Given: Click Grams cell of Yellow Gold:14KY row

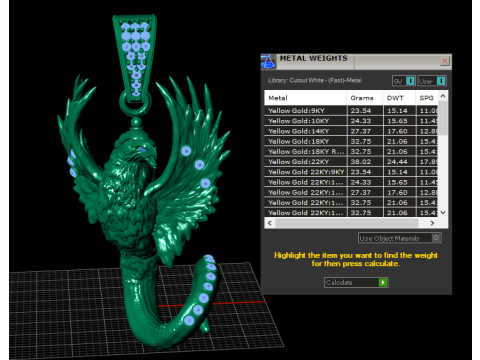Looking at the screenshot, I should click(x=365, y=131).
